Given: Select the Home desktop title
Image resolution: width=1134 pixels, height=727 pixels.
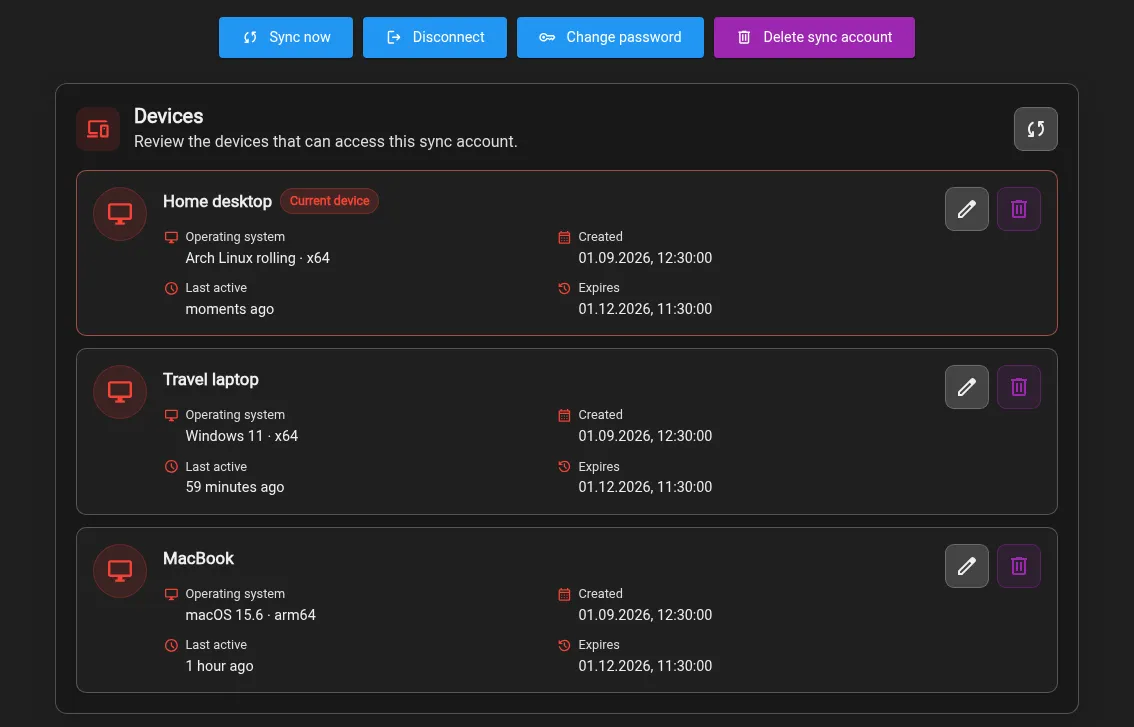Looking at the screenshot, I should click(217, 201).
